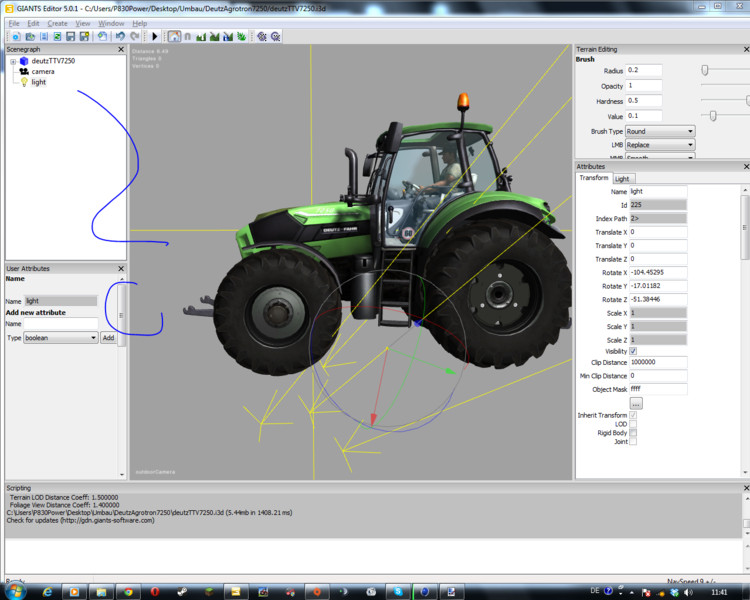750x600 pixels.
Task: Select the light node in Scenegraph
Action: coord(38,82)
